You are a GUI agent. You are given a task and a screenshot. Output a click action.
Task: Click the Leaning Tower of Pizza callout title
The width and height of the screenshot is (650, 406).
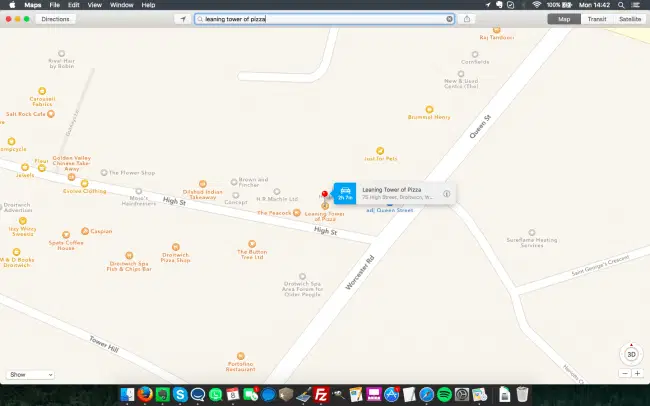click(392, 190)
